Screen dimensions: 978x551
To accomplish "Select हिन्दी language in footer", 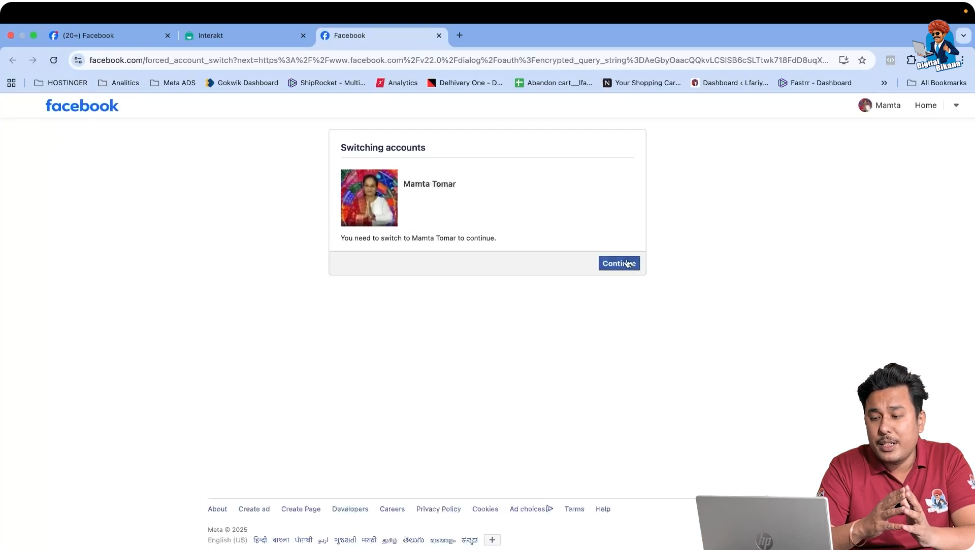I will (260, 540).
